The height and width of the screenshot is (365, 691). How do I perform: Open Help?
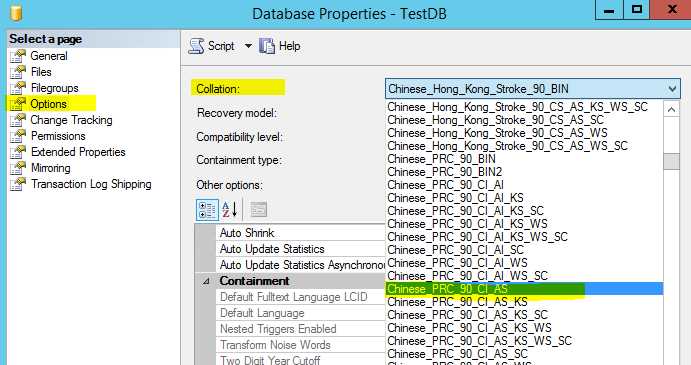290,46
